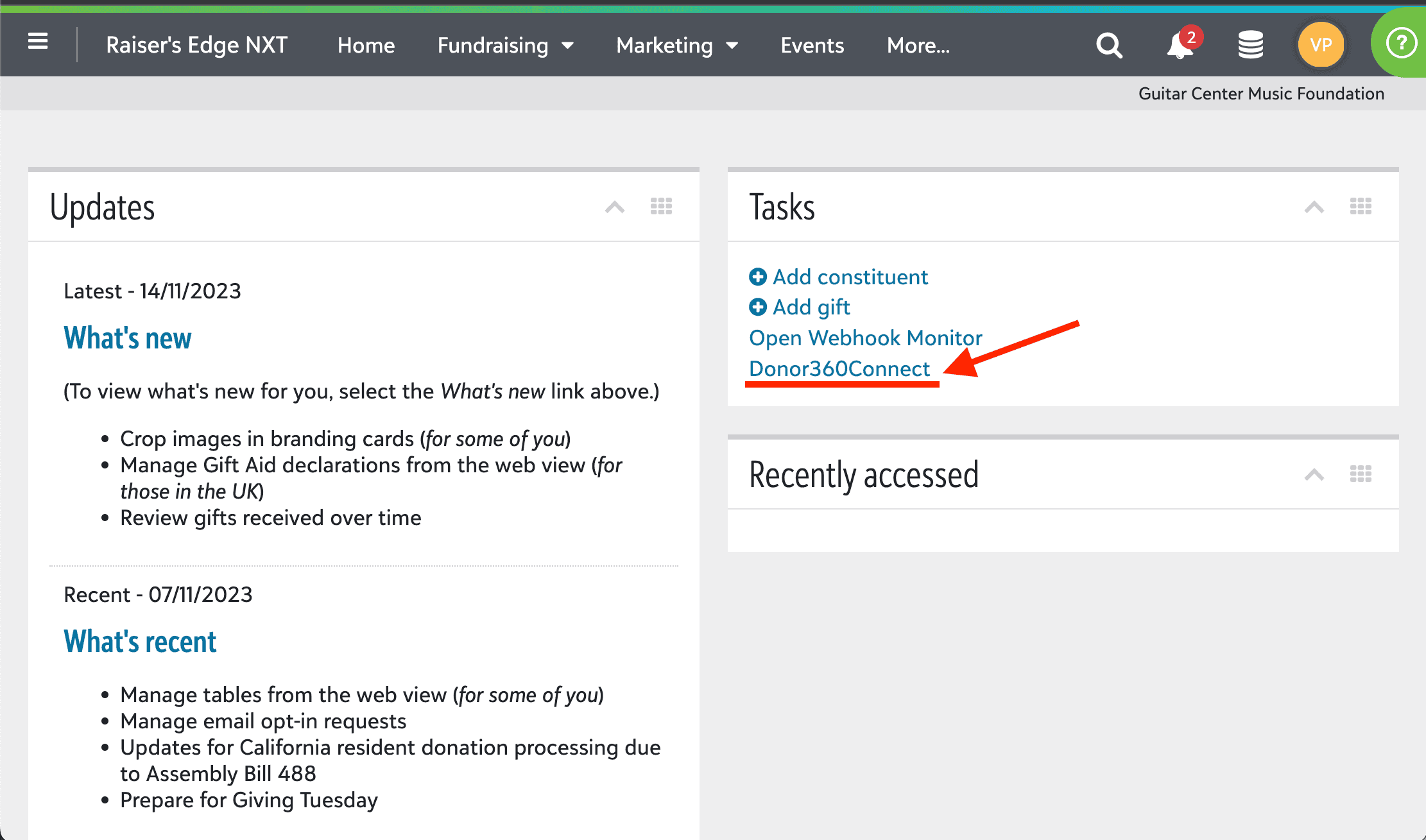Select the Events menu item

(812, 45)
